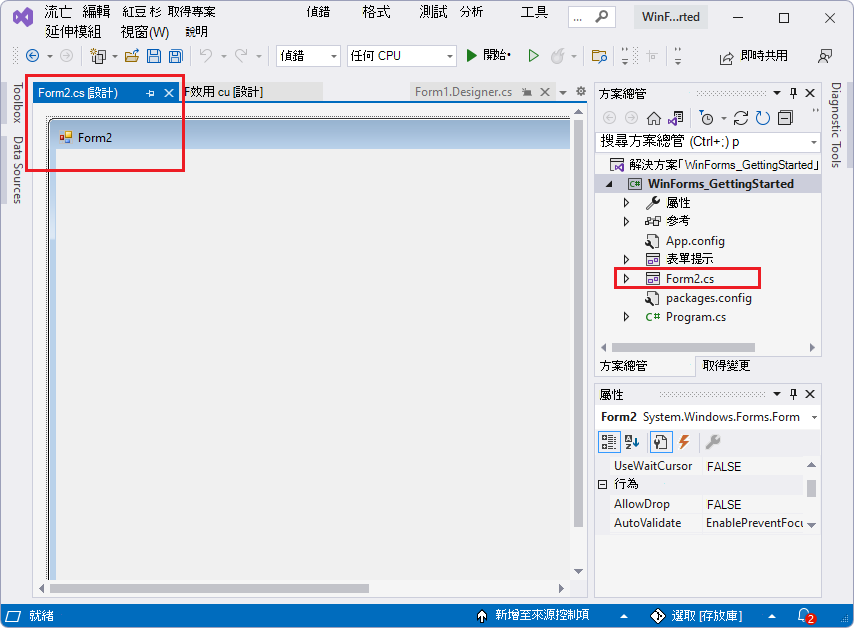Collapse all nodes via Collapse All icon
Image resolution: width=854 pixels, height=628 pixels.
click(786, 117)
